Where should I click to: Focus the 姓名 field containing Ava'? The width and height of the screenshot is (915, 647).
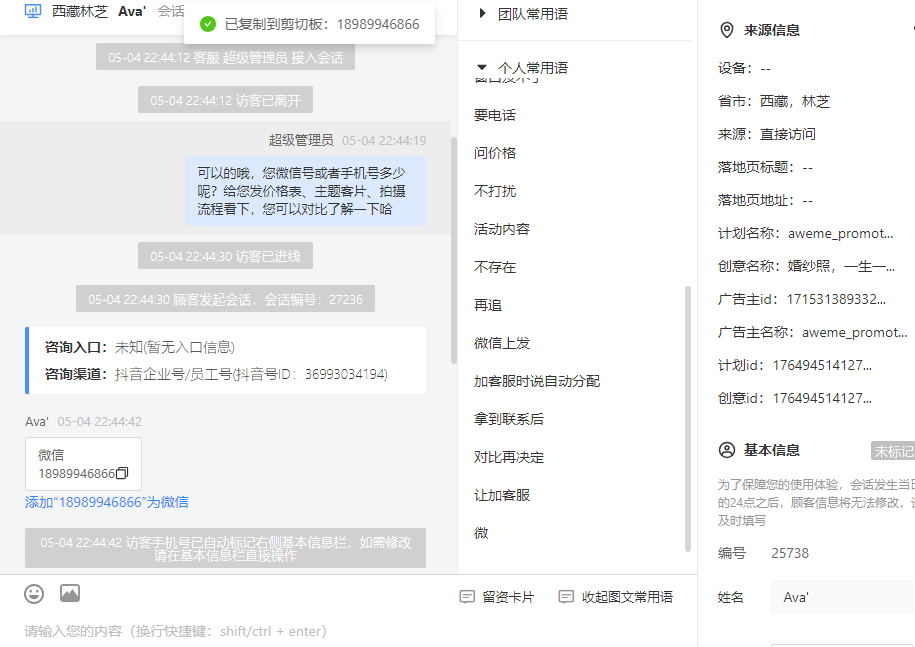point(841,597)
